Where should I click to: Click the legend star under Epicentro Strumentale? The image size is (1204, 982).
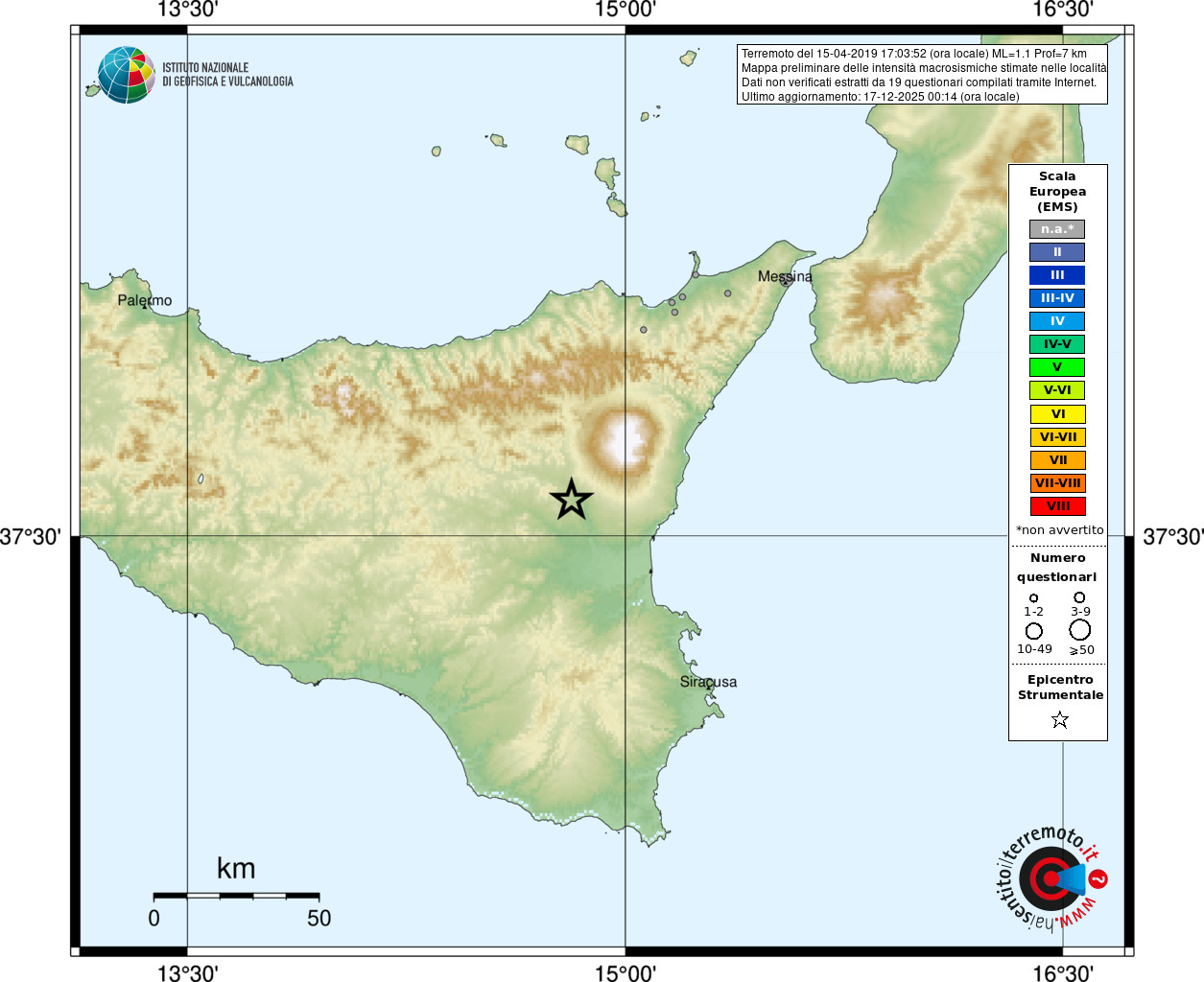pyautogui.click(x=1059, y=719)
